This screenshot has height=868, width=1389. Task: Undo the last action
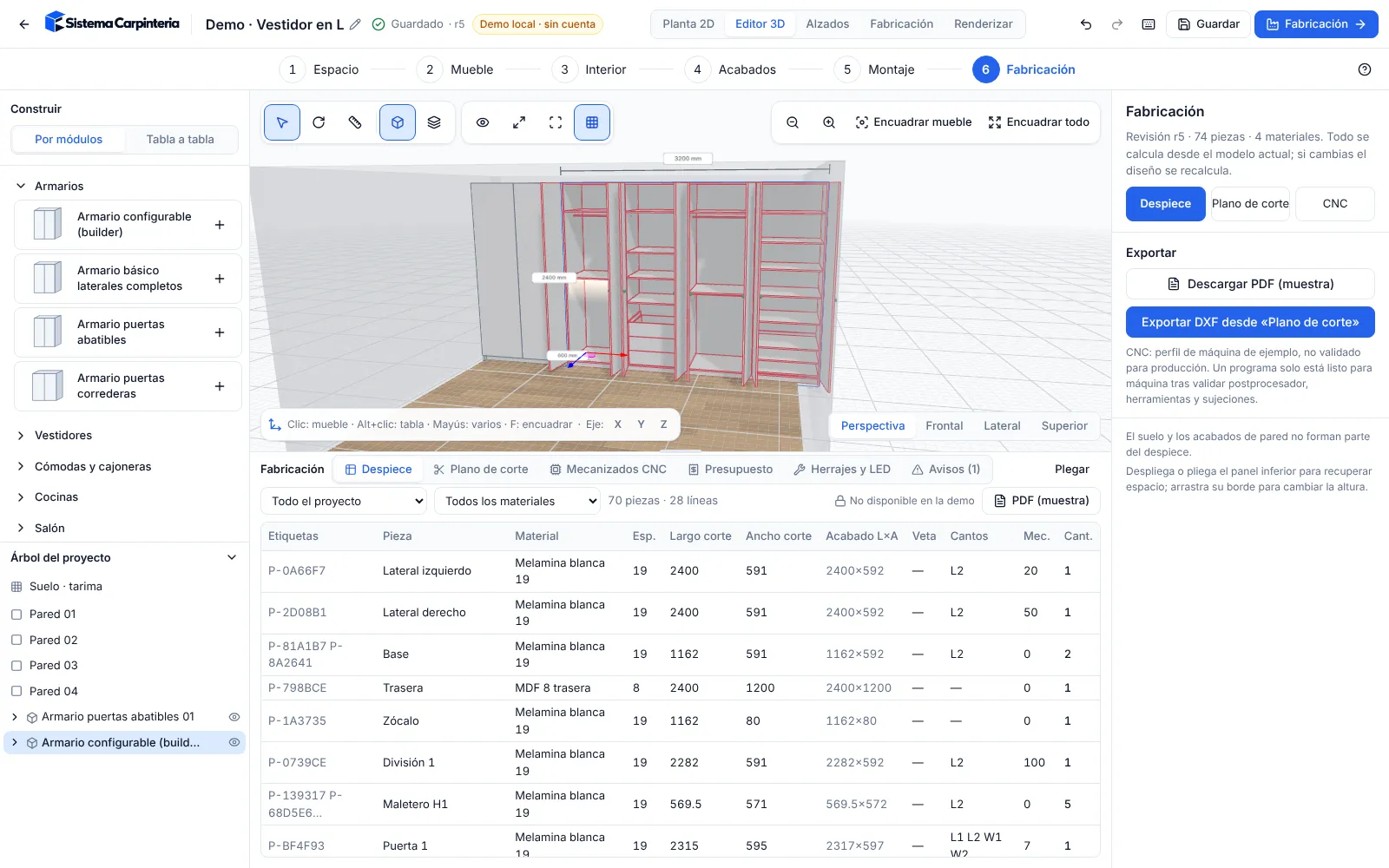click(x=1086, y=24)
